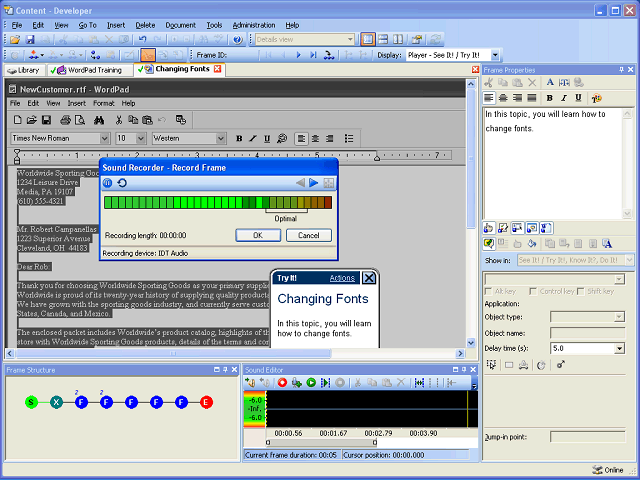Open the Show in dropdown

pyautogui.click(x=629, y=260)
